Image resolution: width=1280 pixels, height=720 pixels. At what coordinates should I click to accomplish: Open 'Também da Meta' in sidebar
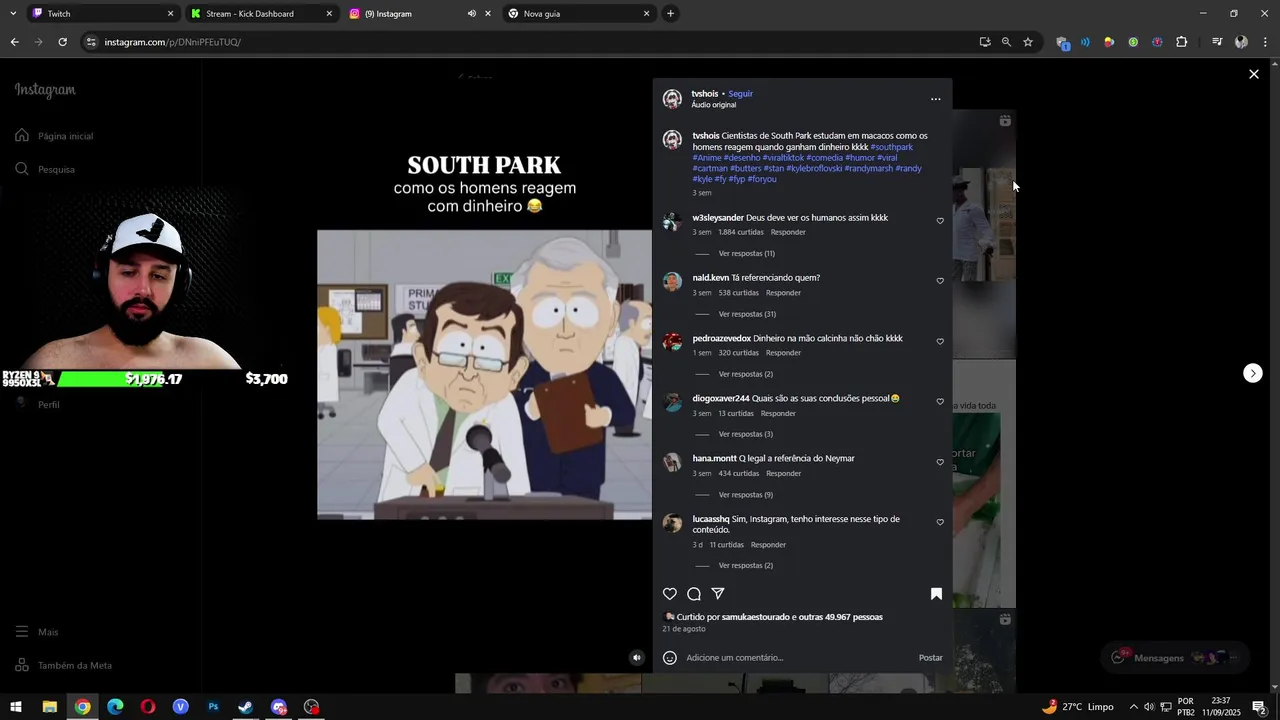(x=63, y=665)
